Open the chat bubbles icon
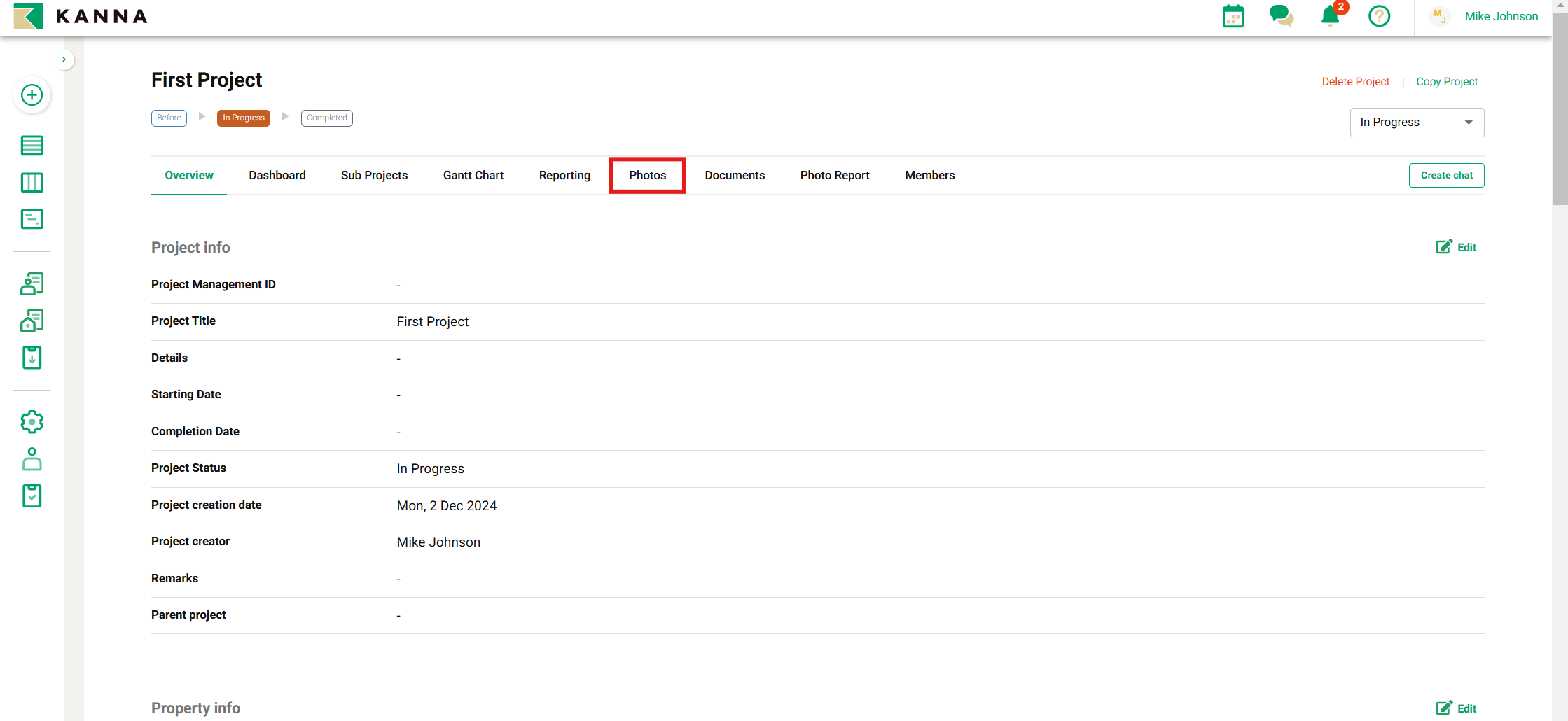Image resolution: width=1568 pixels, height=721 pixels. [1281, 16]
